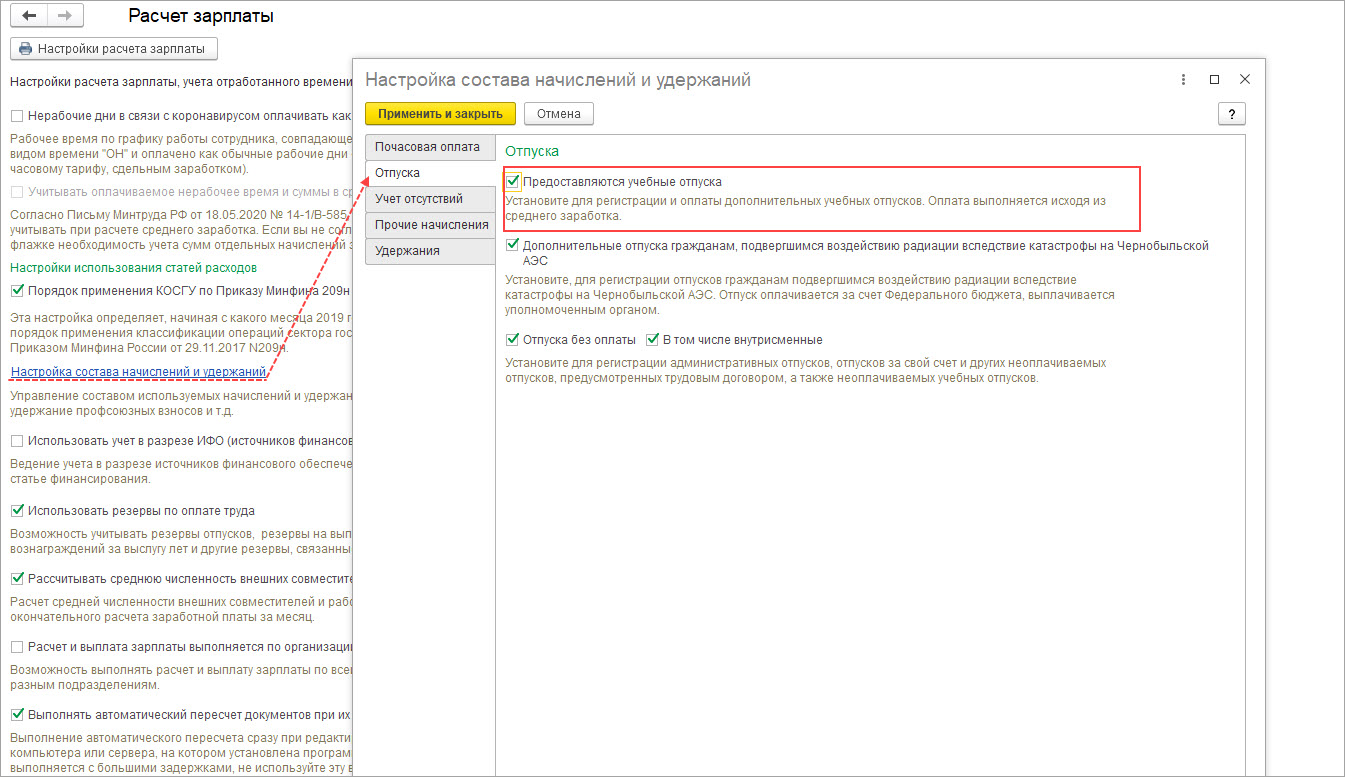
Task: Switch to the Почасовая оплата tab
Action: click(x=429, y=147)
